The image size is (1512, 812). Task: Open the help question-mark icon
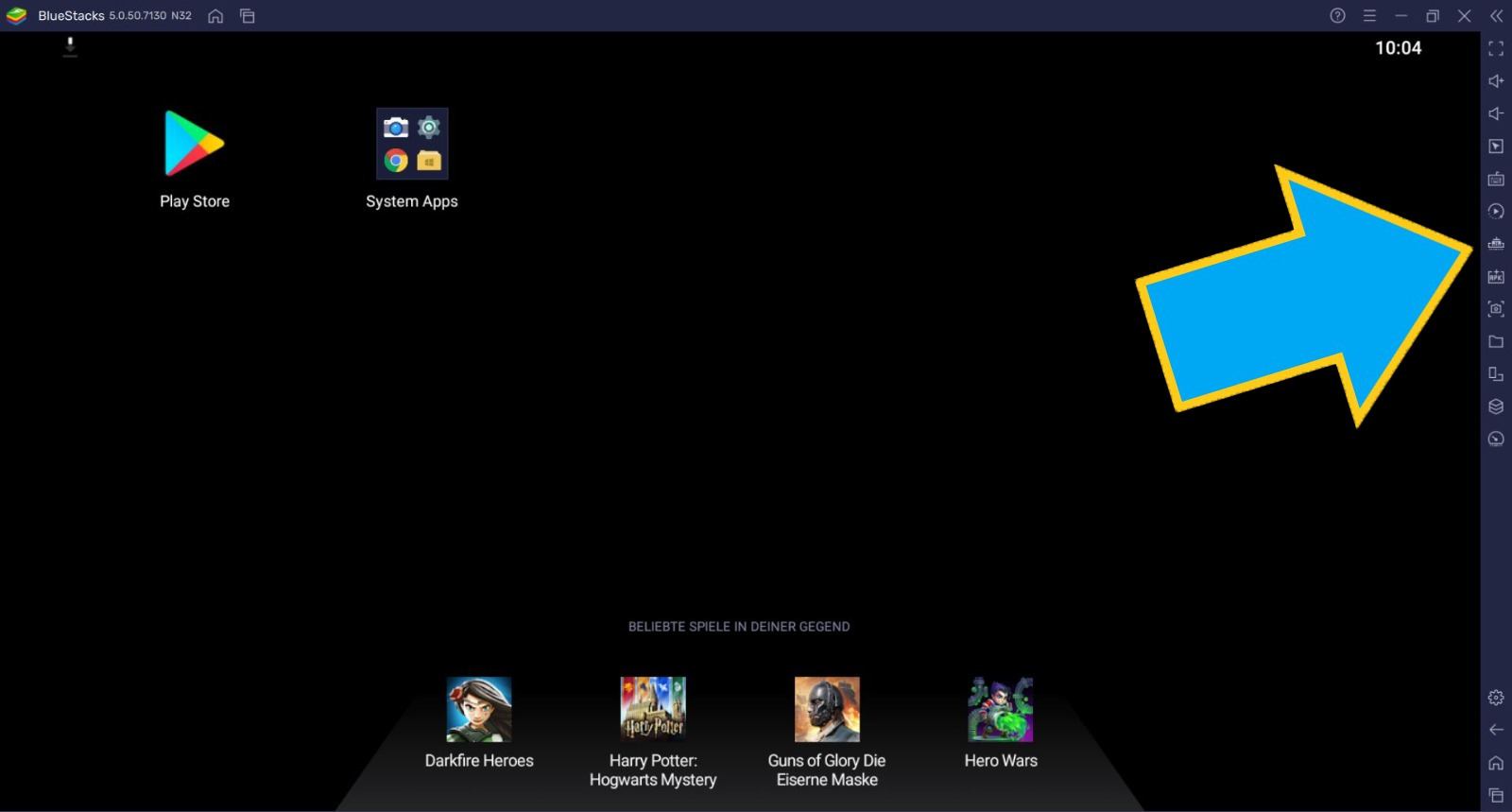pyautogui.click(x=1337, y=16)
